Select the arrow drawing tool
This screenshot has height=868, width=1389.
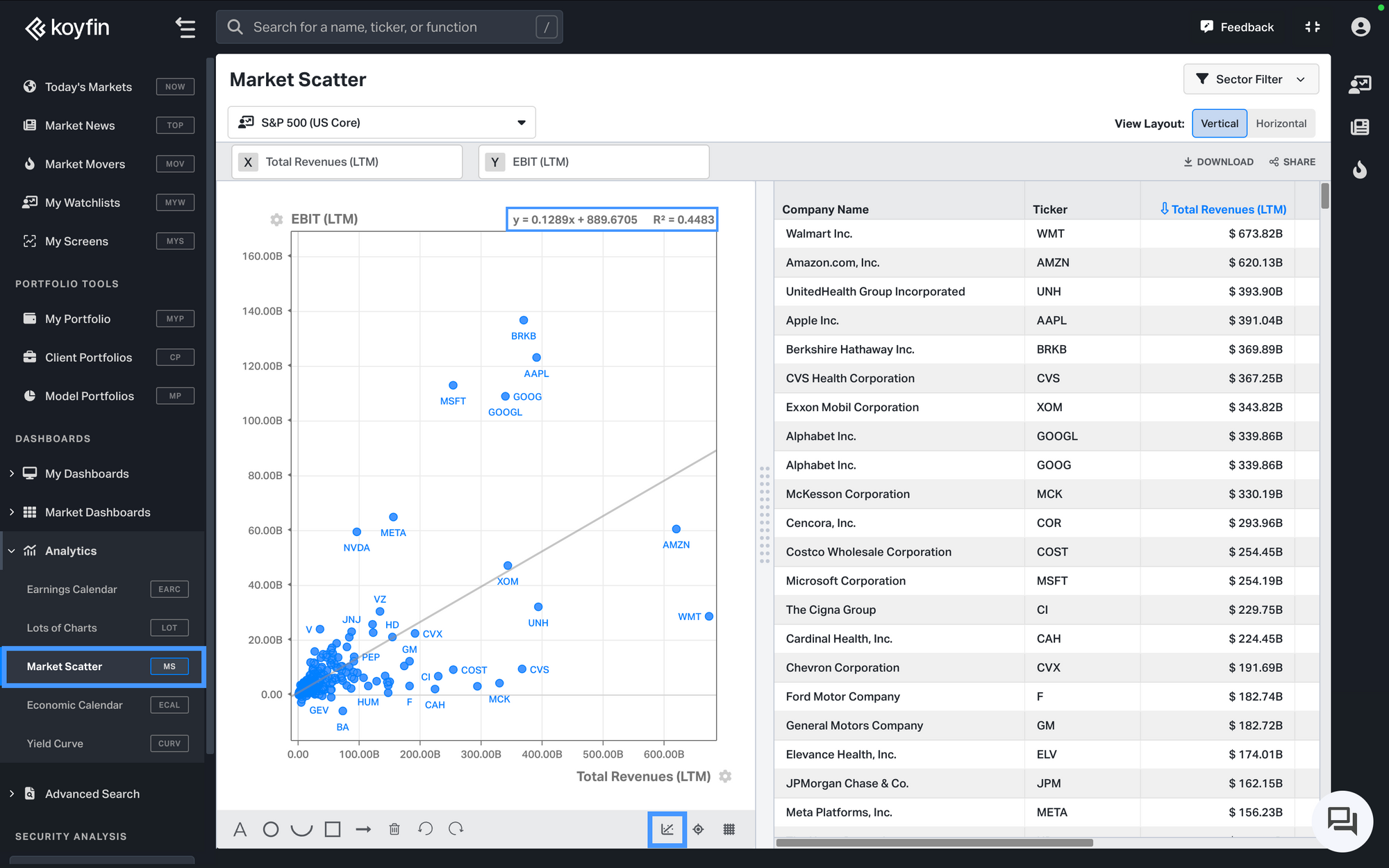[363, 829]
